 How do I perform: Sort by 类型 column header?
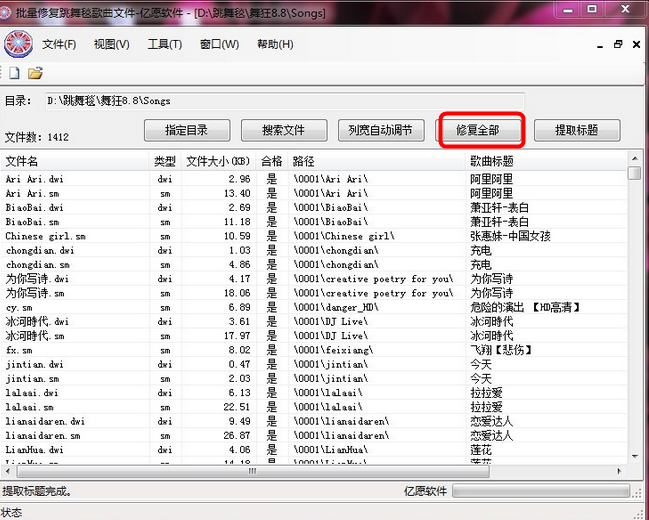(x=165, y=161)
